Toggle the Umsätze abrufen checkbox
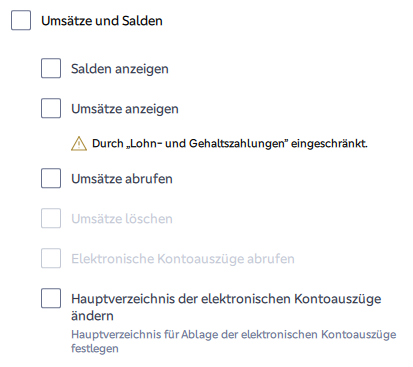Image resolution: width=413 pixels, height=367 pixels. (51, 178)
